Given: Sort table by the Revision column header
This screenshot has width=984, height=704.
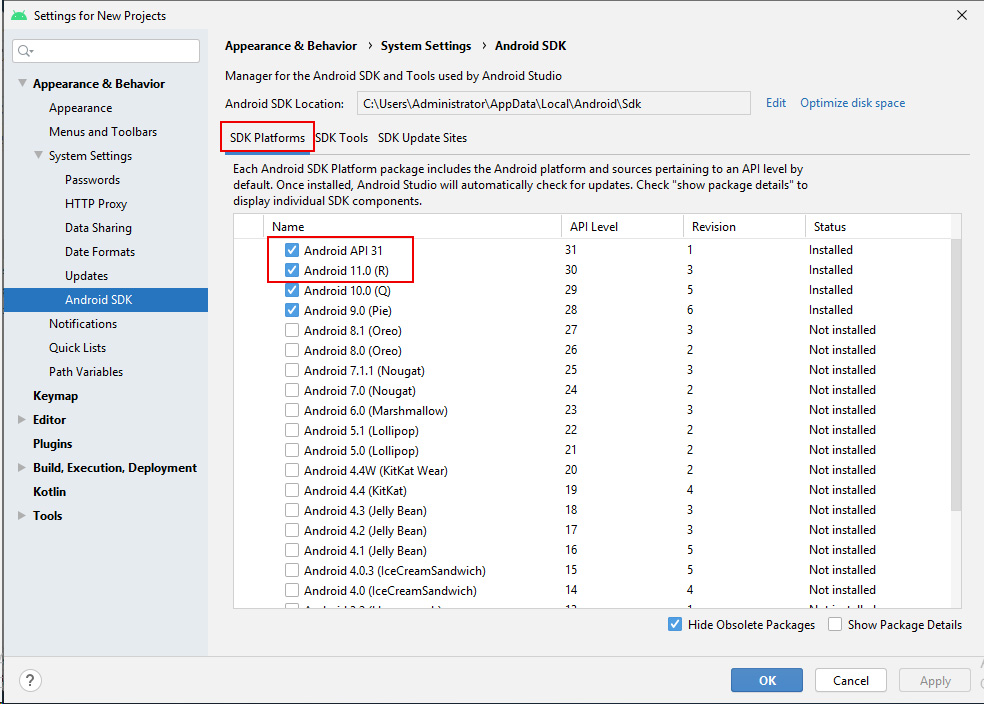Looking at the screenshot, I should pos(744,227).
